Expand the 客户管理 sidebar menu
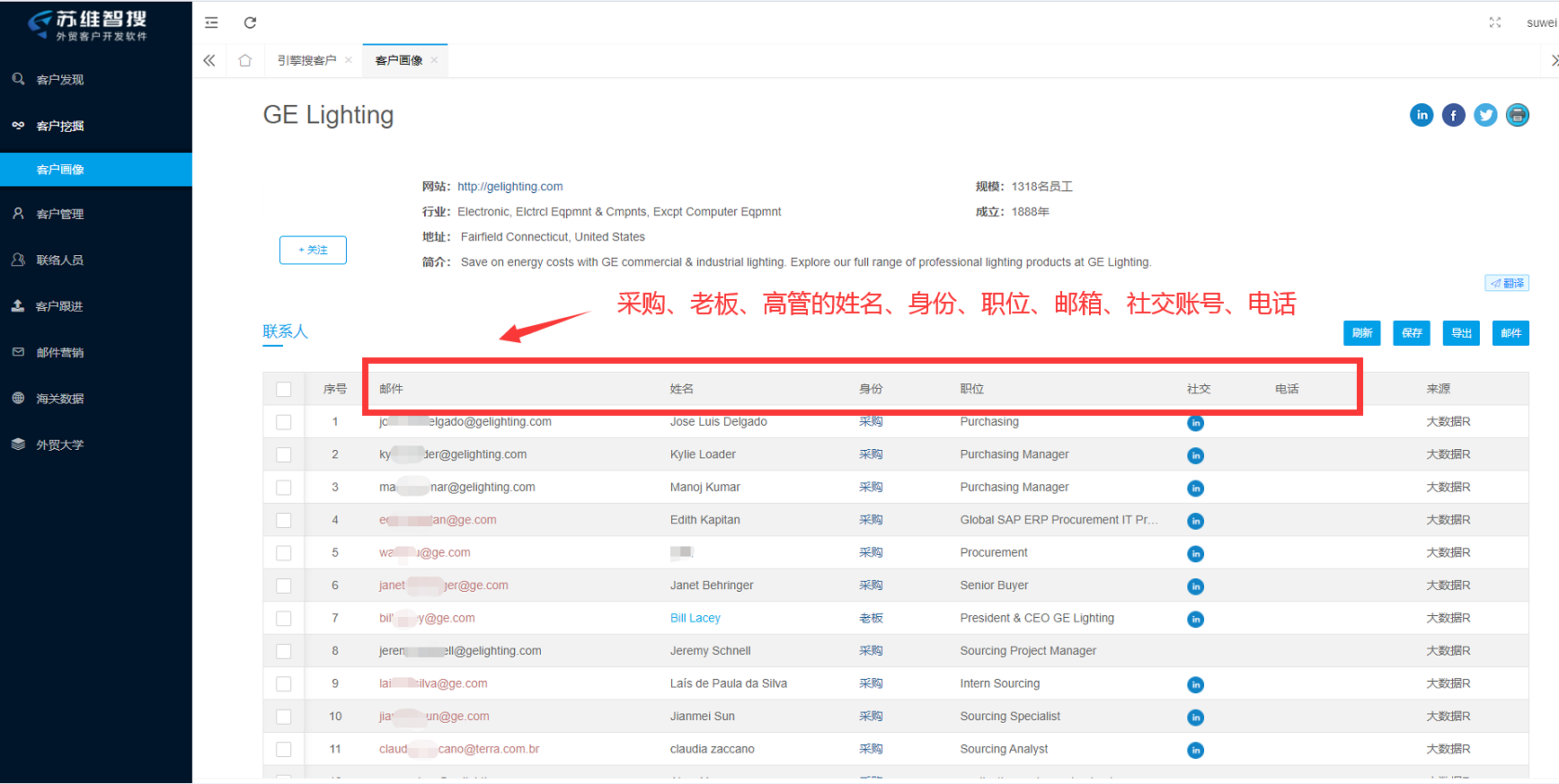Screen dimensions: 1559x784 tap(60, 214)
